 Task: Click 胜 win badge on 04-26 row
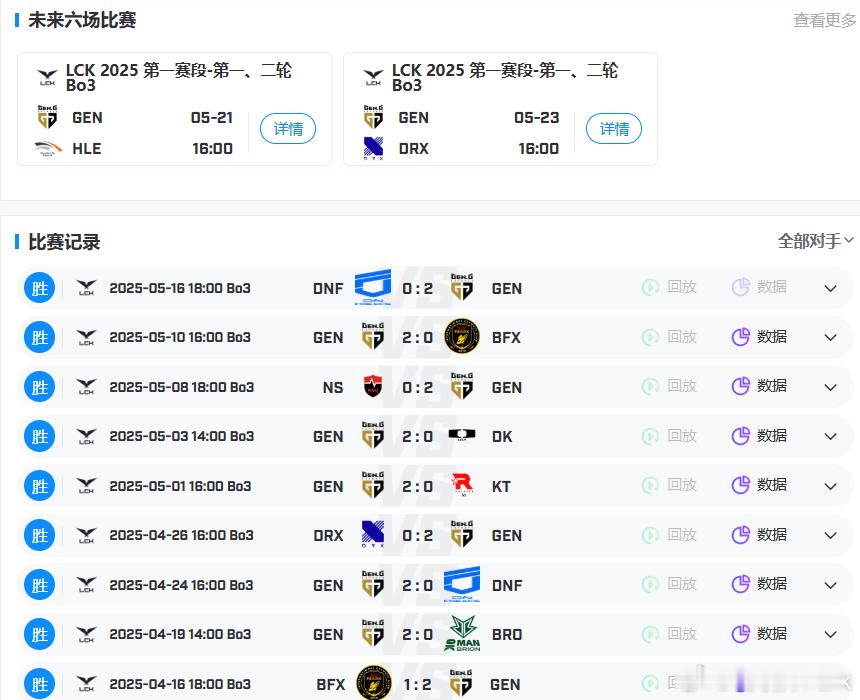click(39, 535)
